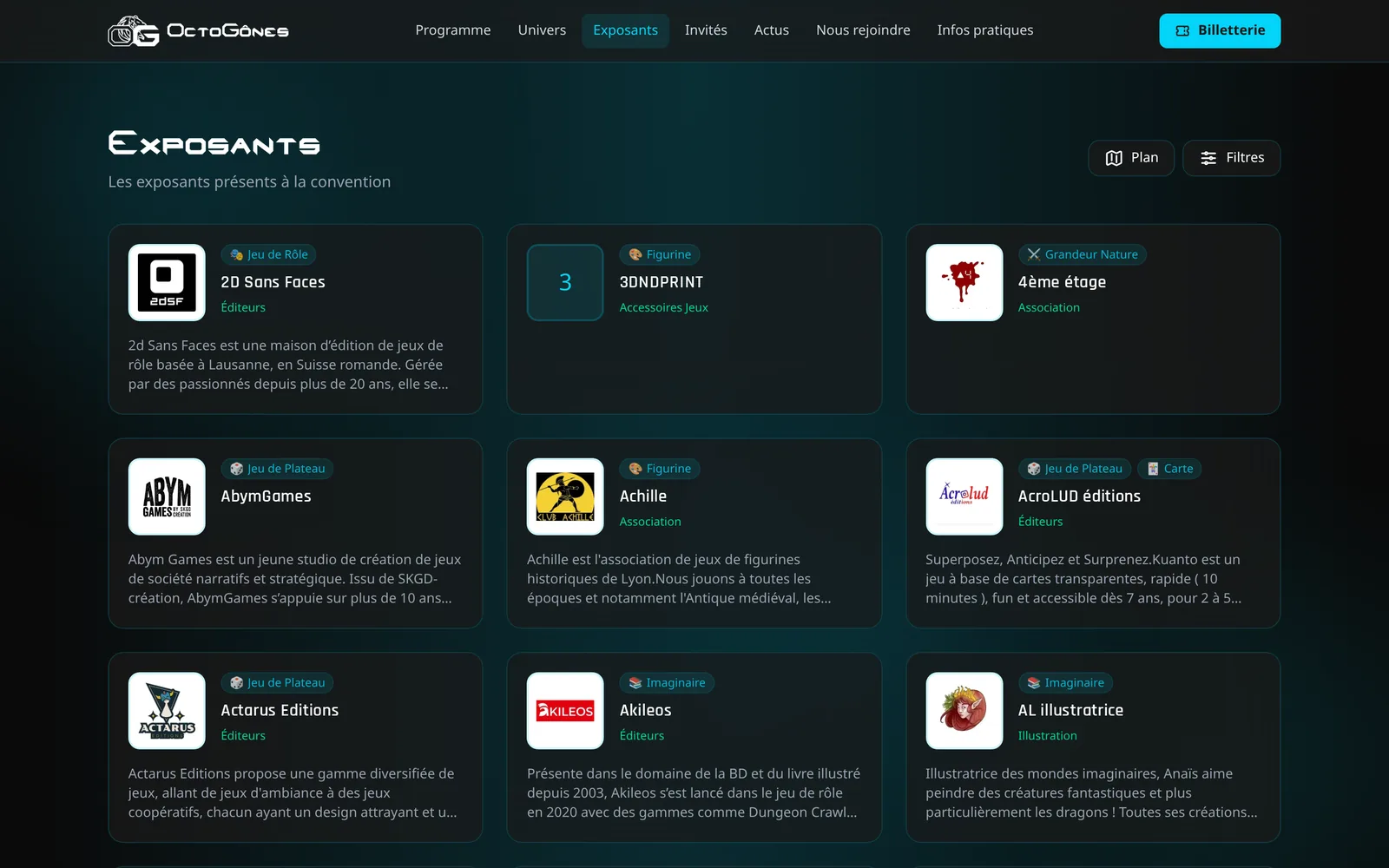
Task: Click the dice icon on AbymGames tag
Action: [x=236, y=469]
